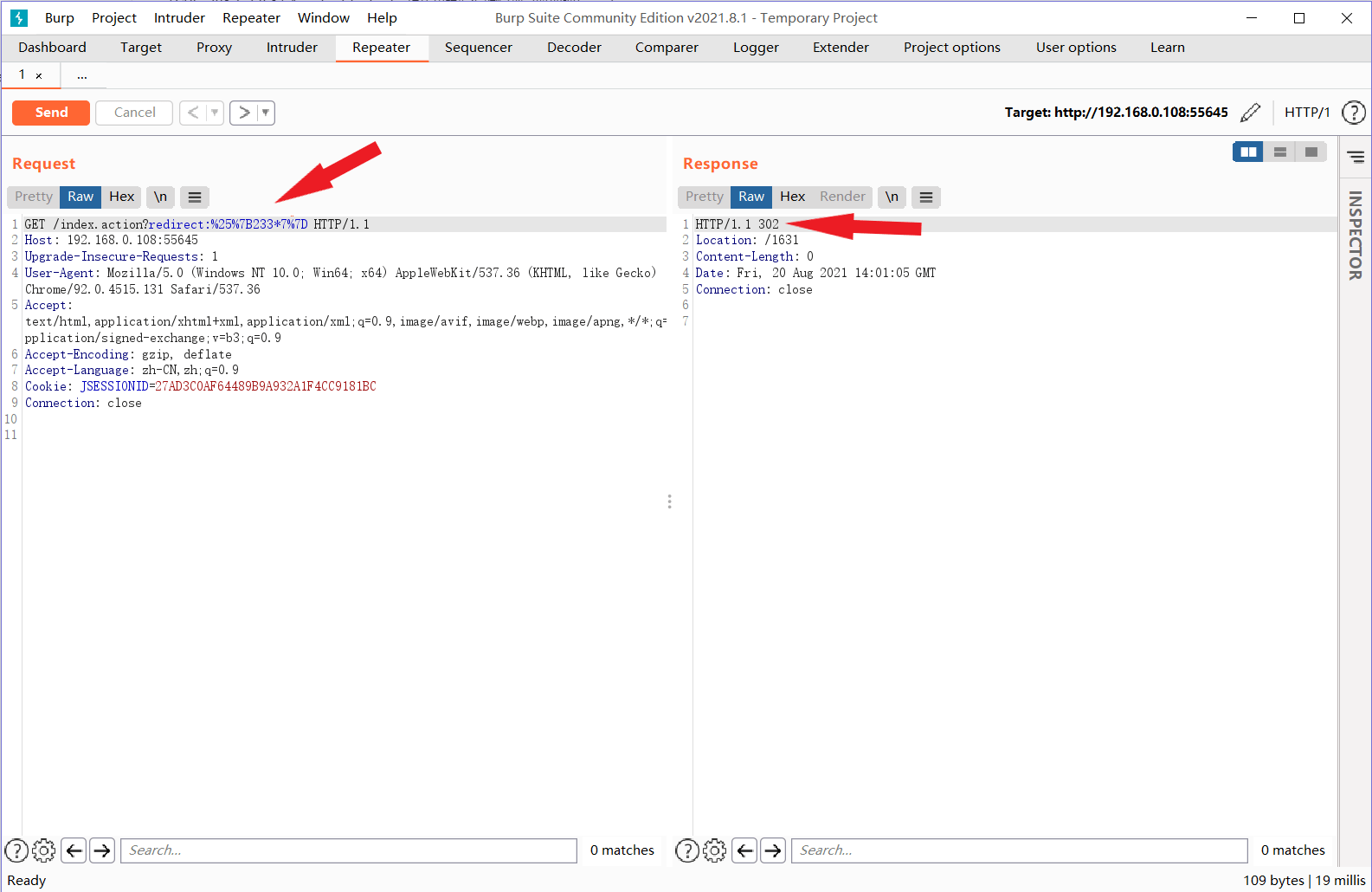
Task: Open Request search help icon
Action: pyautogui.click(x=16, y=850)
